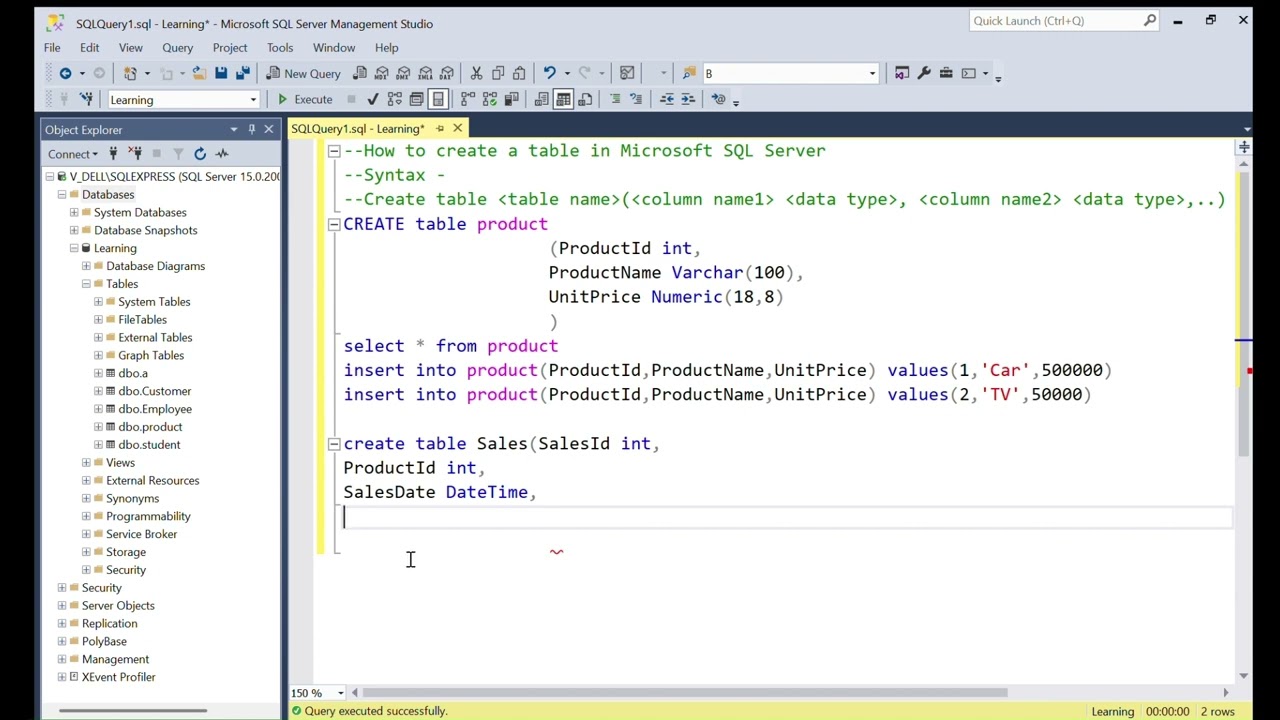Click the Save All icon
The height and width of the screenshot is (720, 1280).
242,73
